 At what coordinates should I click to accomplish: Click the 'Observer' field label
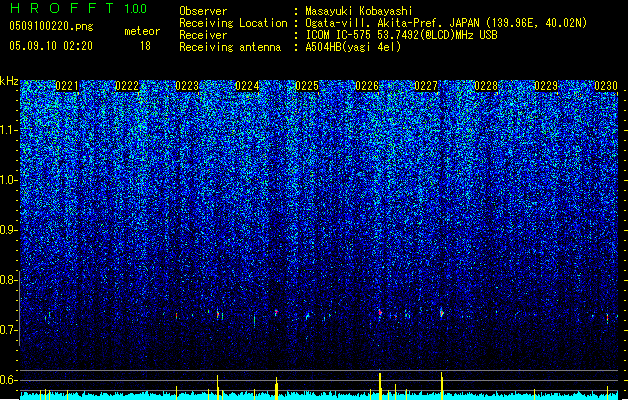point(203,11)
